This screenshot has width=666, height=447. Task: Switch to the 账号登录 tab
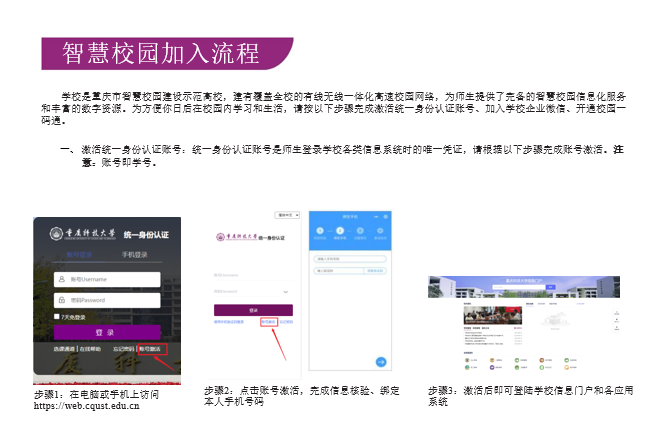click(79, 255)
